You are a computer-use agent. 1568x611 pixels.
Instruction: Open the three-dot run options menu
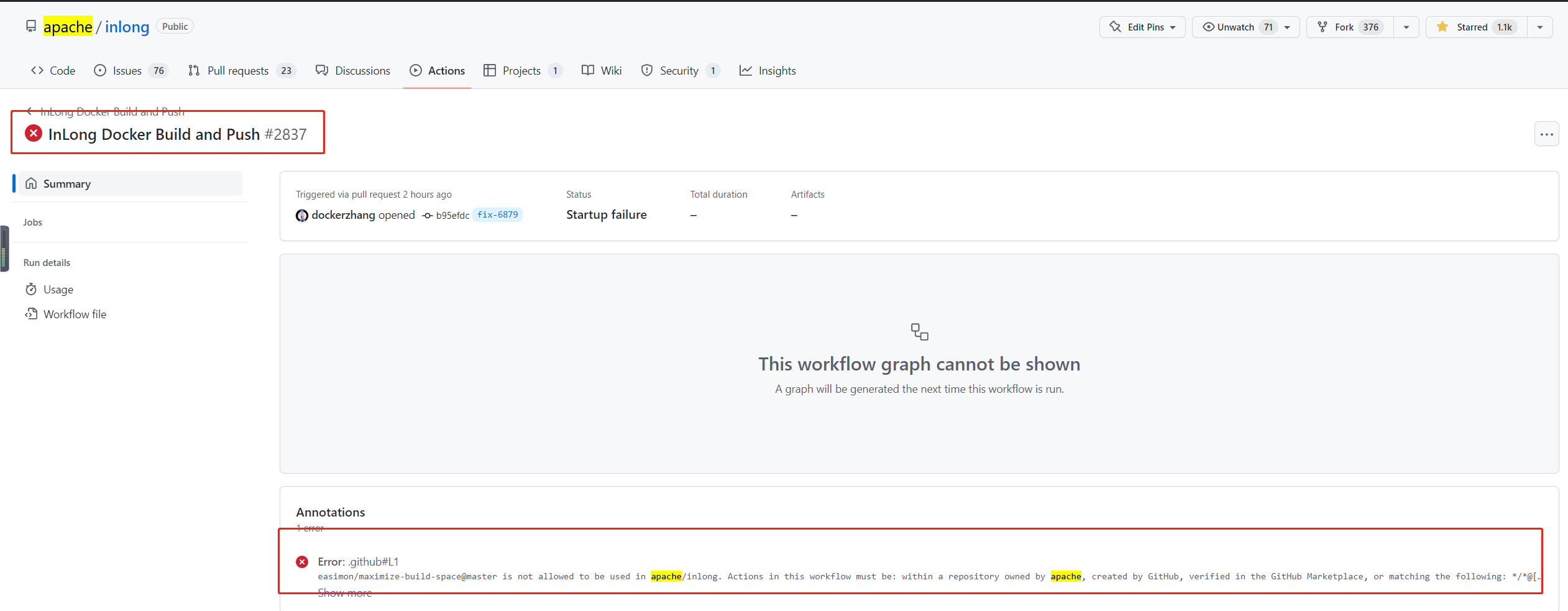[x=1546, y=134]
